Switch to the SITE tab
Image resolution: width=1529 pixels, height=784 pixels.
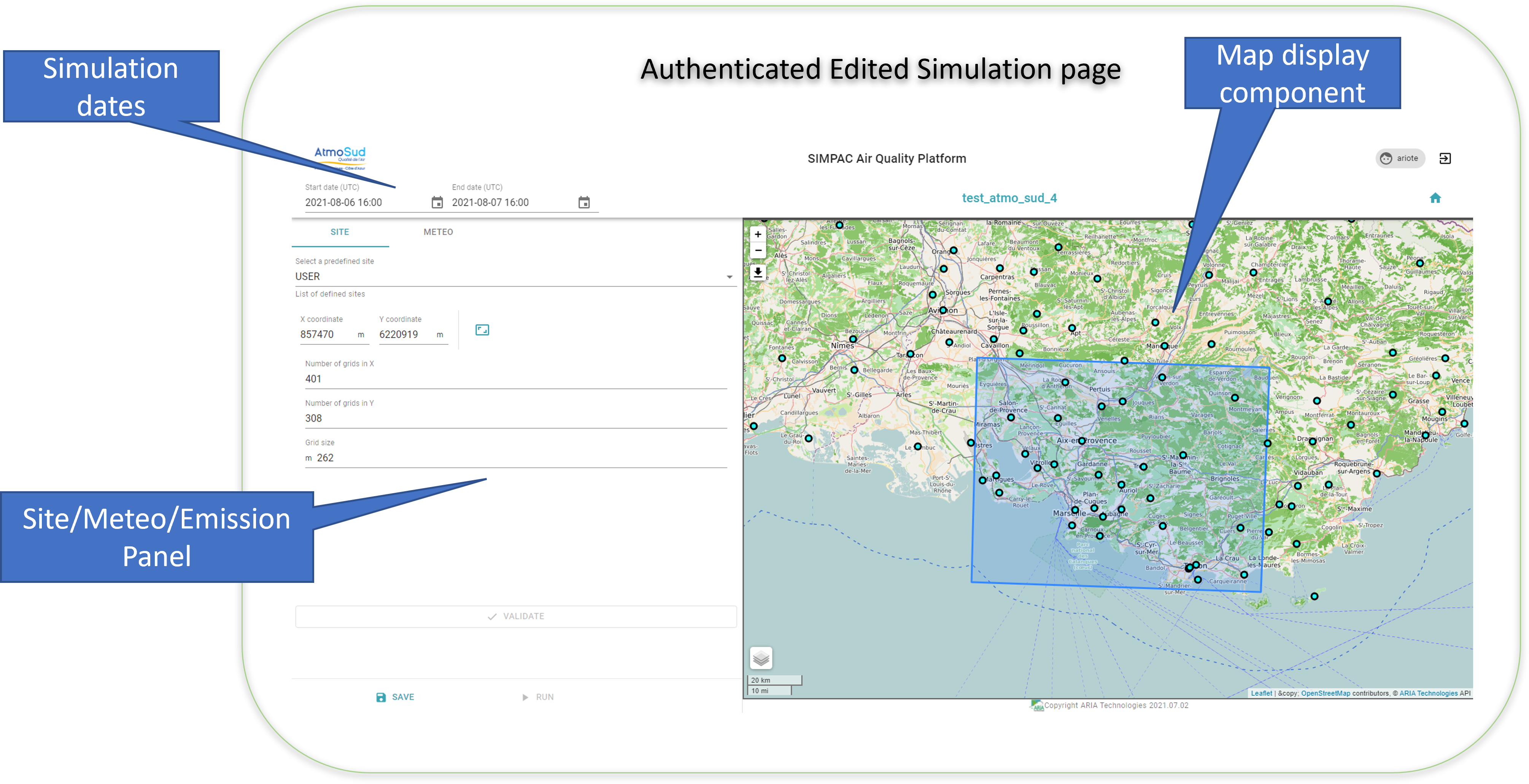click(x=340, y=232)
